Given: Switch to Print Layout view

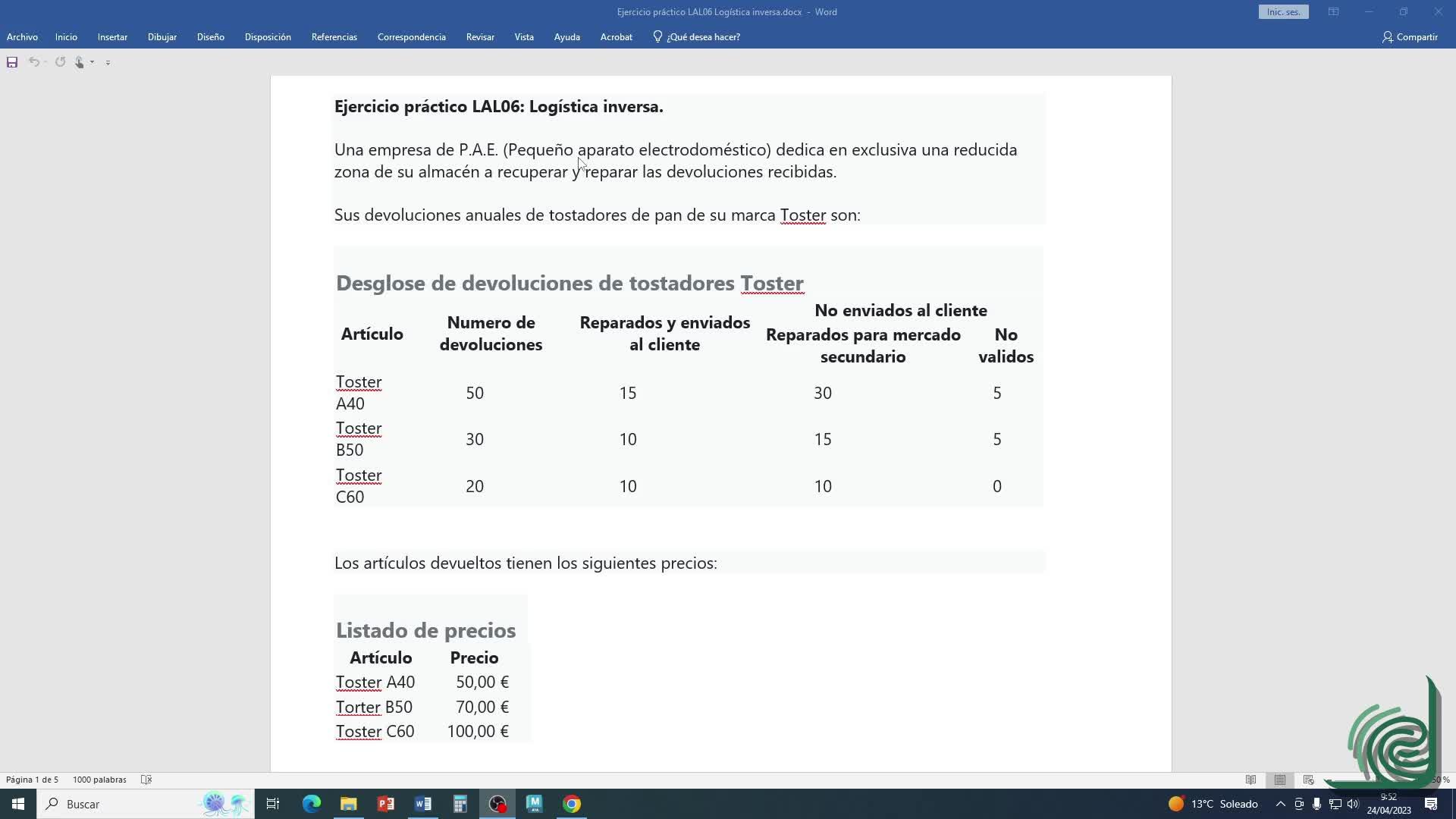Looking at the screenshot, I should click(x=1280, y=780).
